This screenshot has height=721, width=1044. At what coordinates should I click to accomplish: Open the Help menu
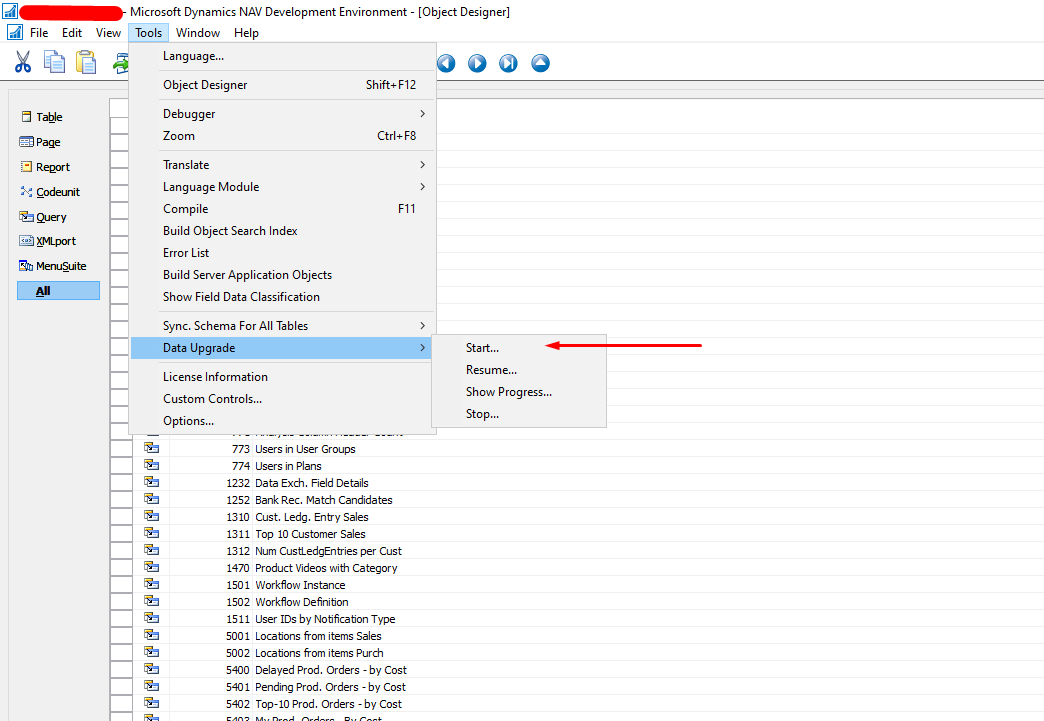coord(246,33)
